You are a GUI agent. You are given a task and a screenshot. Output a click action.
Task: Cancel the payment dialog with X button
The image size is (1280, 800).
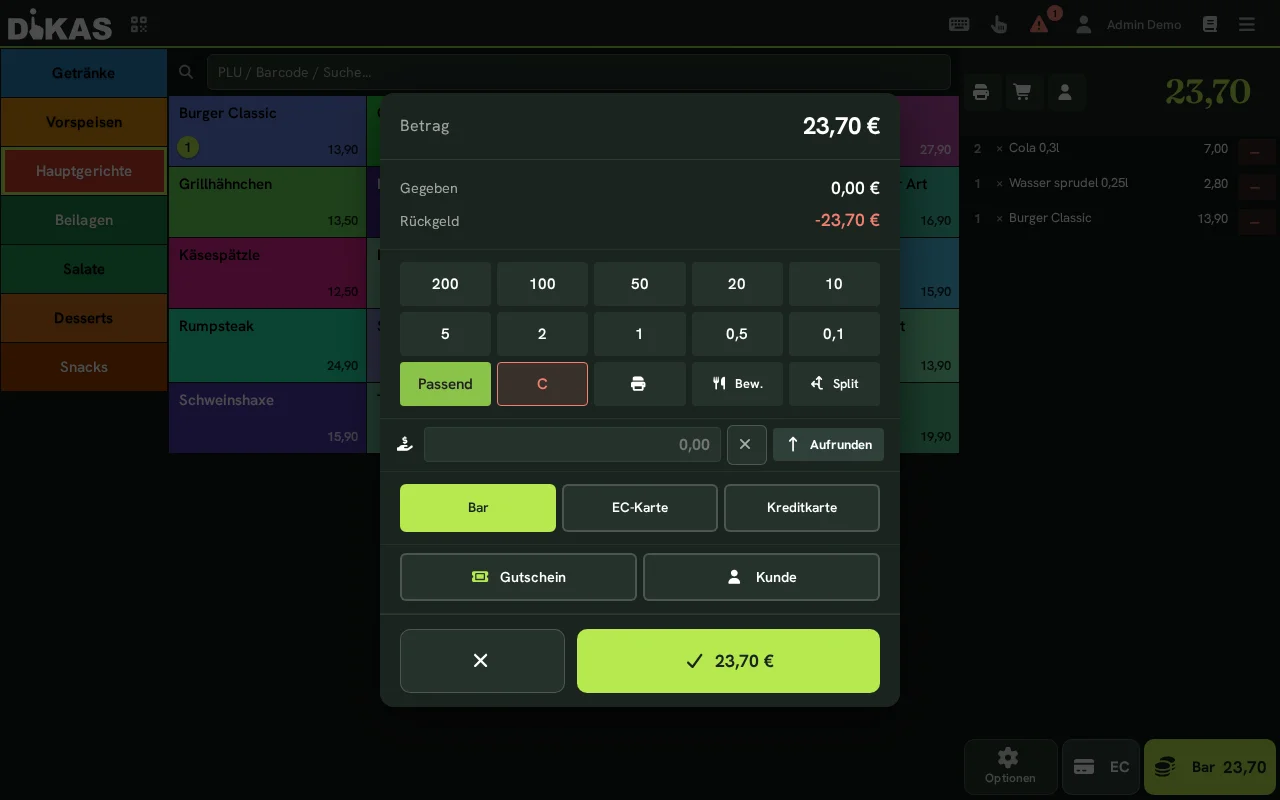tap(482, 661)
